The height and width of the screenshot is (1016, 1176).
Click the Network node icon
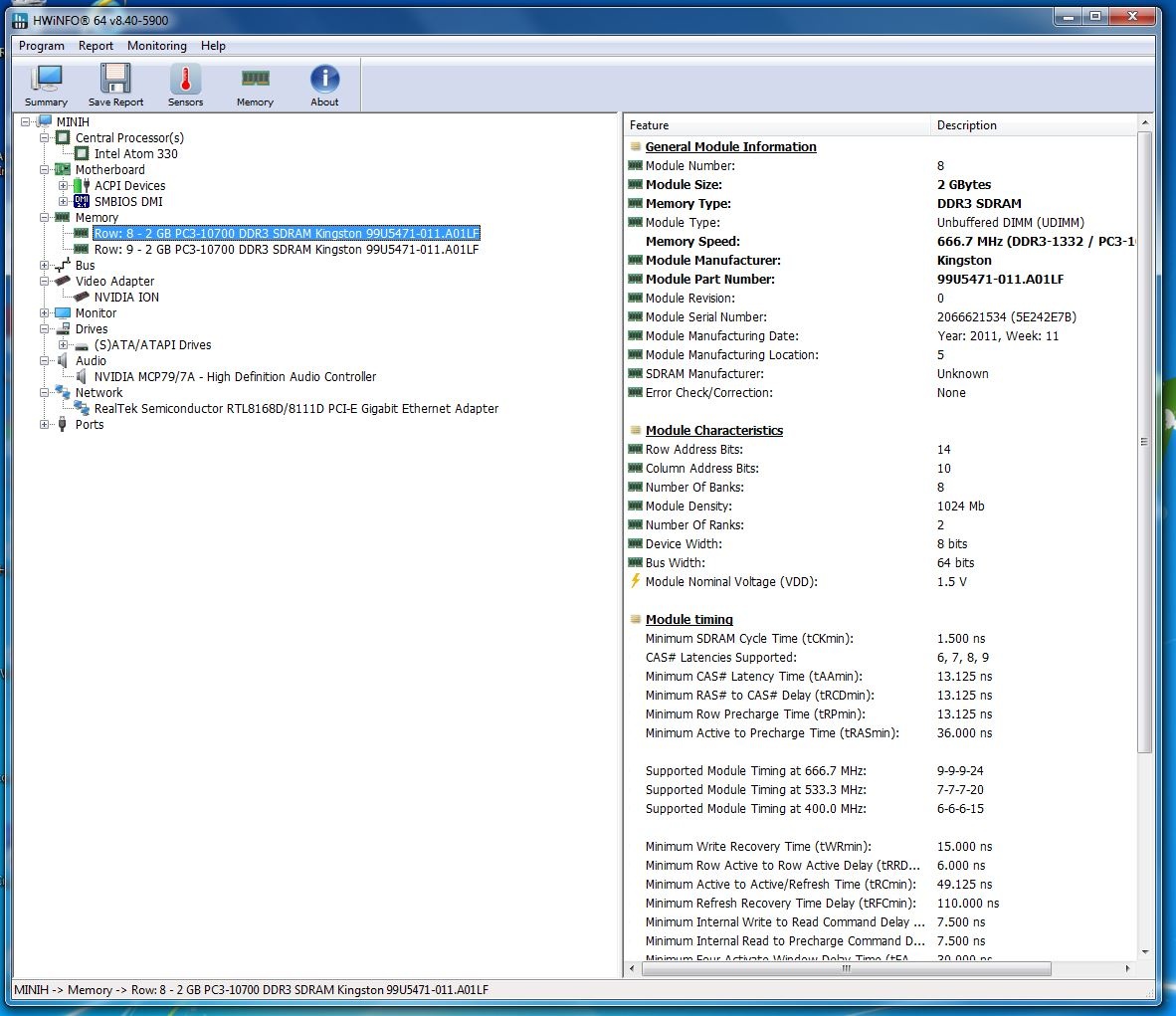click(x=63, y=392)
